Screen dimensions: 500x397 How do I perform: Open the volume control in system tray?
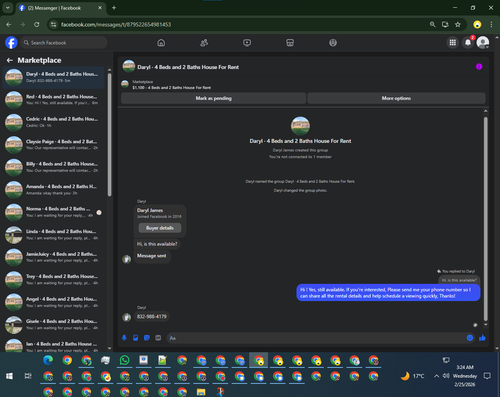click(446, 376)
